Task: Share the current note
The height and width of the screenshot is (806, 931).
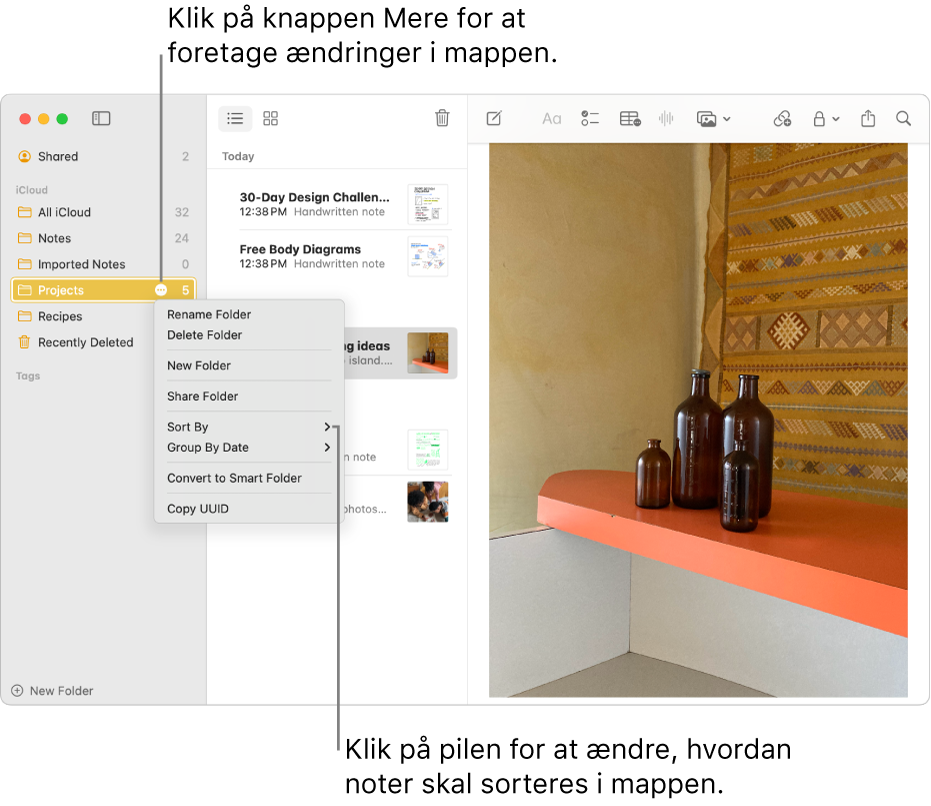Action: pos(868,118)
